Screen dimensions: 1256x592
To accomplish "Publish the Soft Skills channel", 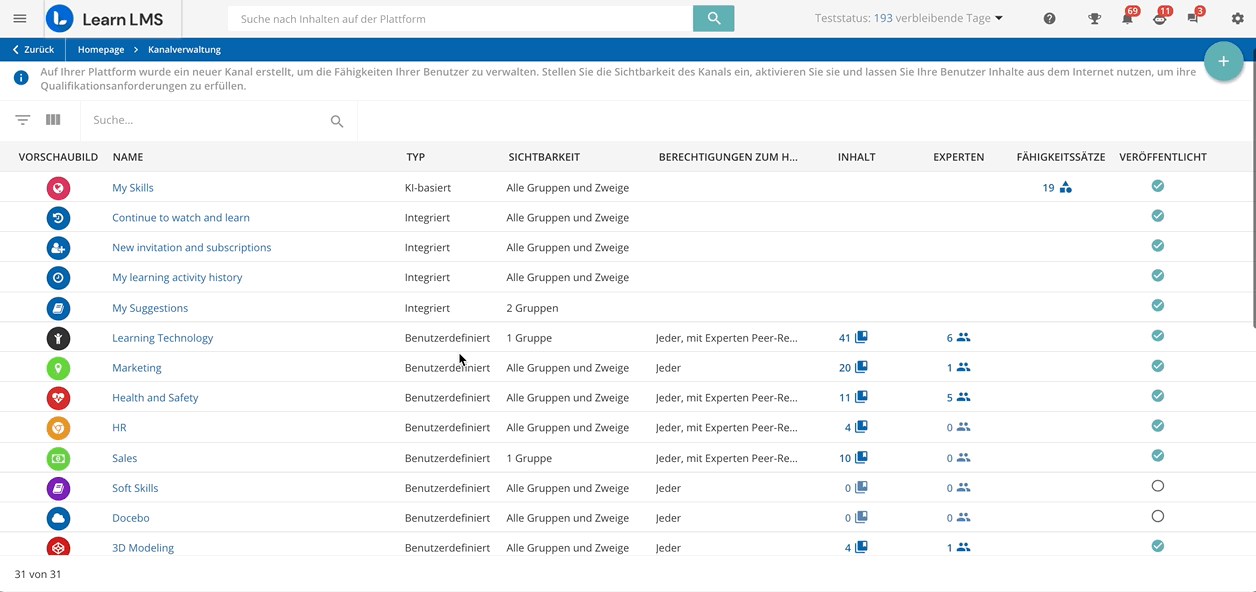I will pos(1157,487).
